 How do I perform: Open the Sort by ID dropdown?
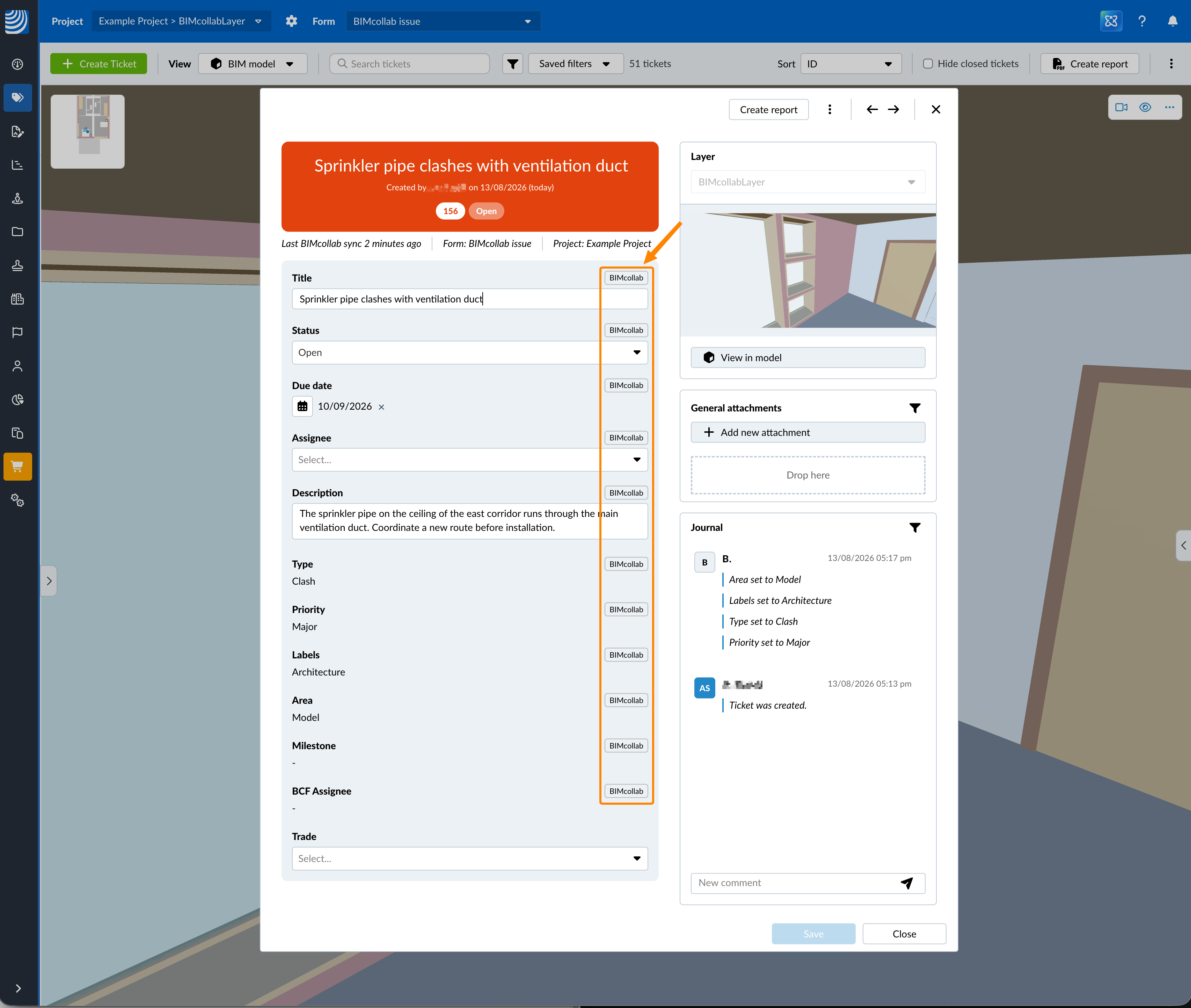point(851,64)
